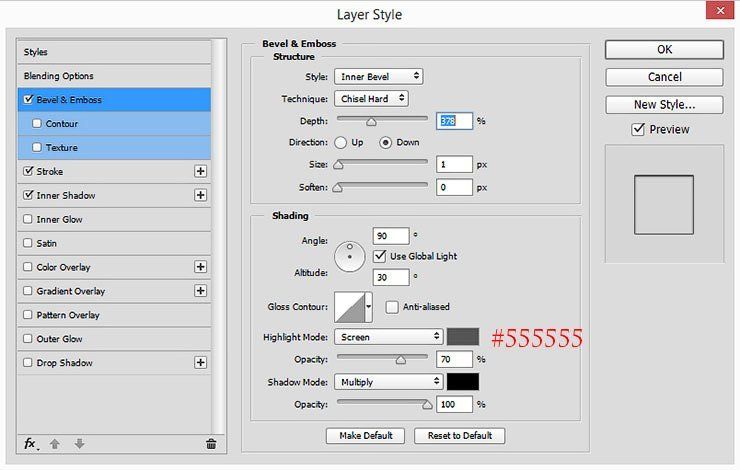Toggle Use Global Light checkbox
Viewport: 740px width, 470px height.
click(x=379, y=256)
